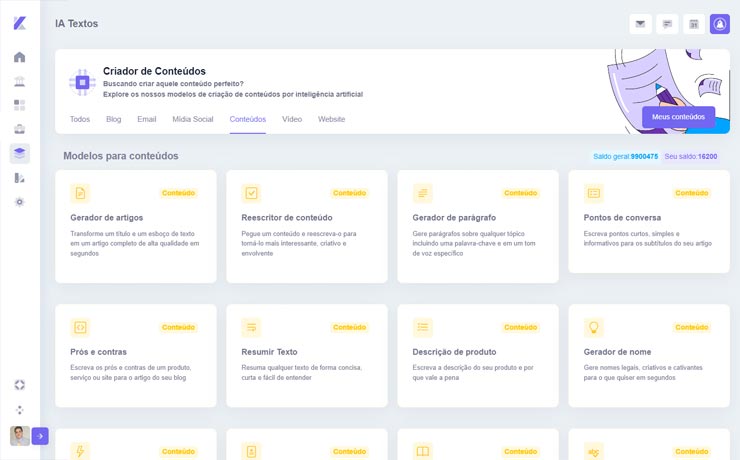Click the user profile photo thumbnail
This screenshot has height=460, width=740.
[19, 435]
